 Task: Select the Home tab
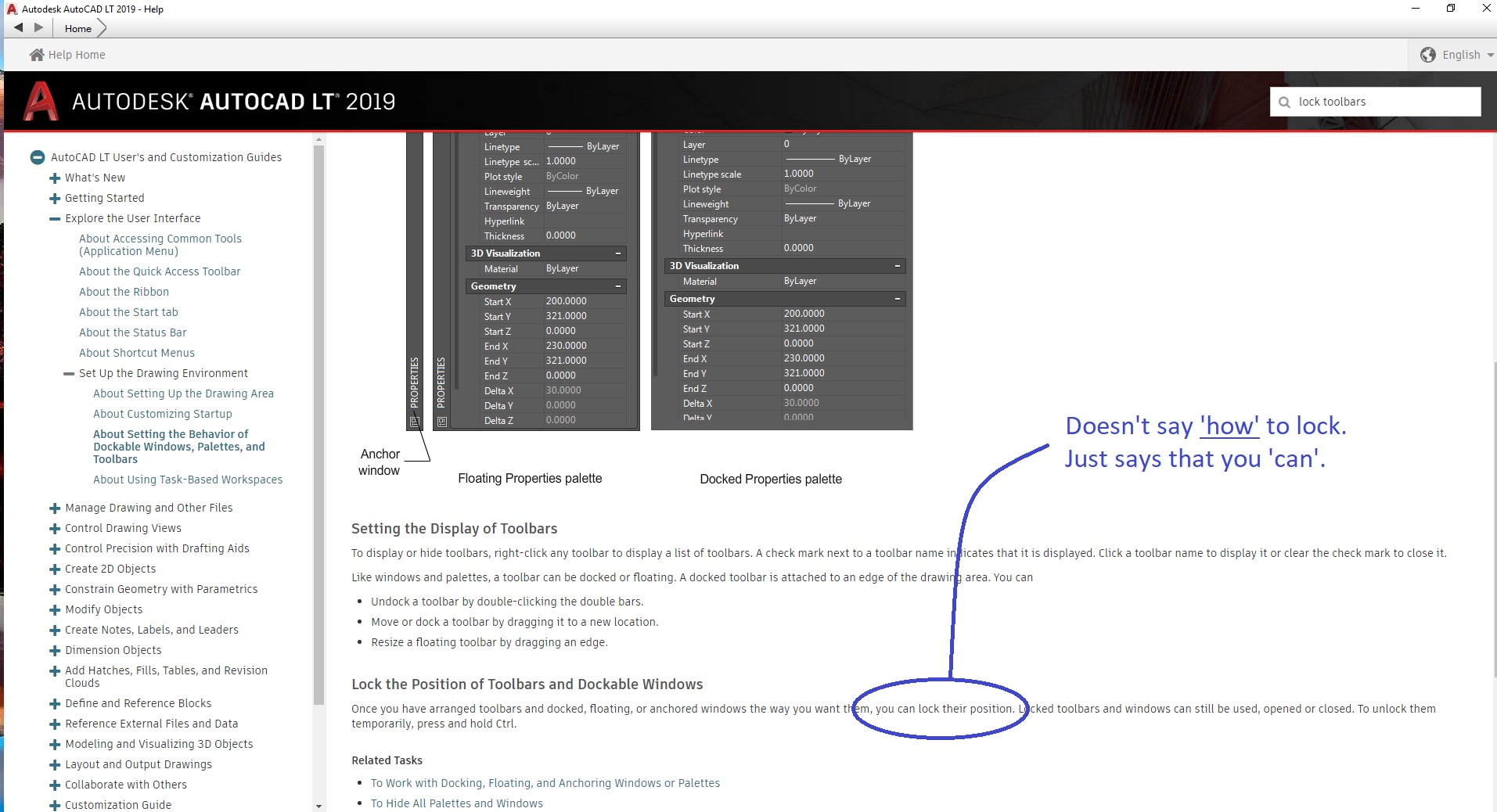coord(77,28)
